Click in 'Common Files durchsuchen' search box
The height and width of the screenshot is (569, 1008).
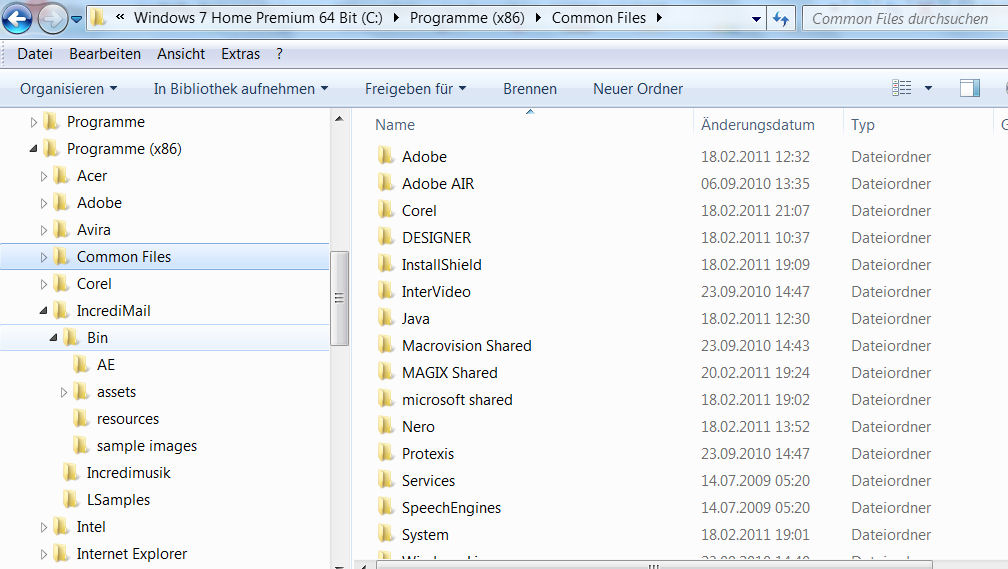[904, 19]
